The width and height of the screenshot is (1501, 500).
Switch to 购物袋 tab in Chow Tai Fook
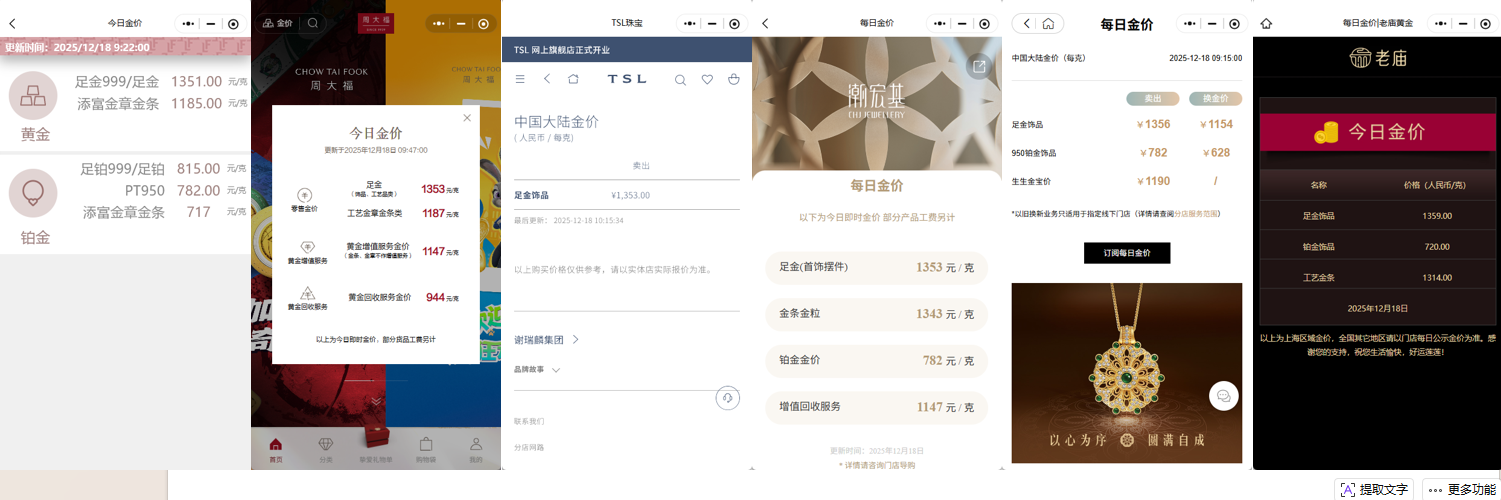426,449
